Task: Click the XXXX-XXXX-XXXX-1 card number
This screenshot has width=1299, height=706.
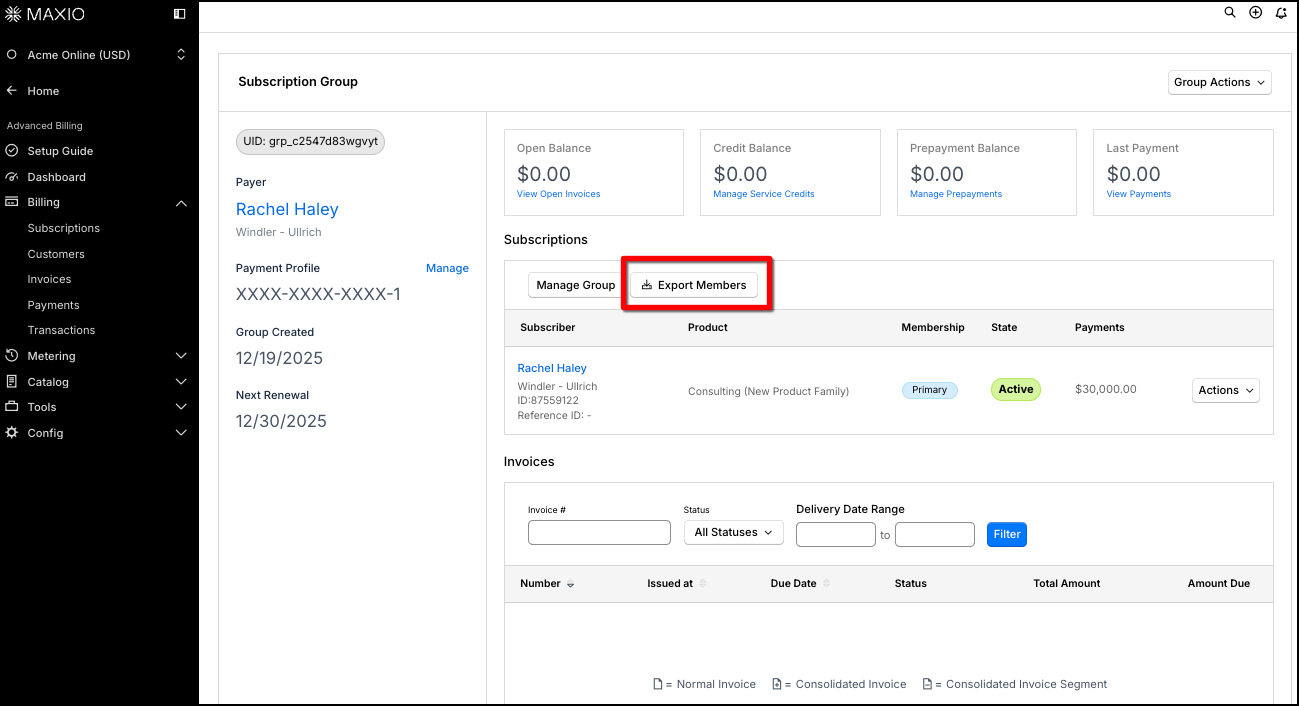Action: pos(318,295)
